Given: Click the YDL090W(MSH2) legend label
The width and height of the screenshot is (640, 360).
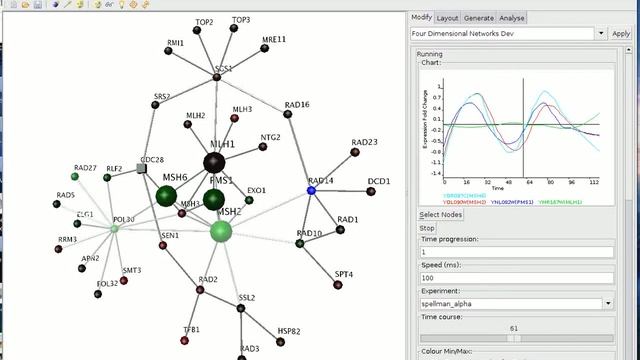Looking at the screenshot, I should pos(464,202).
